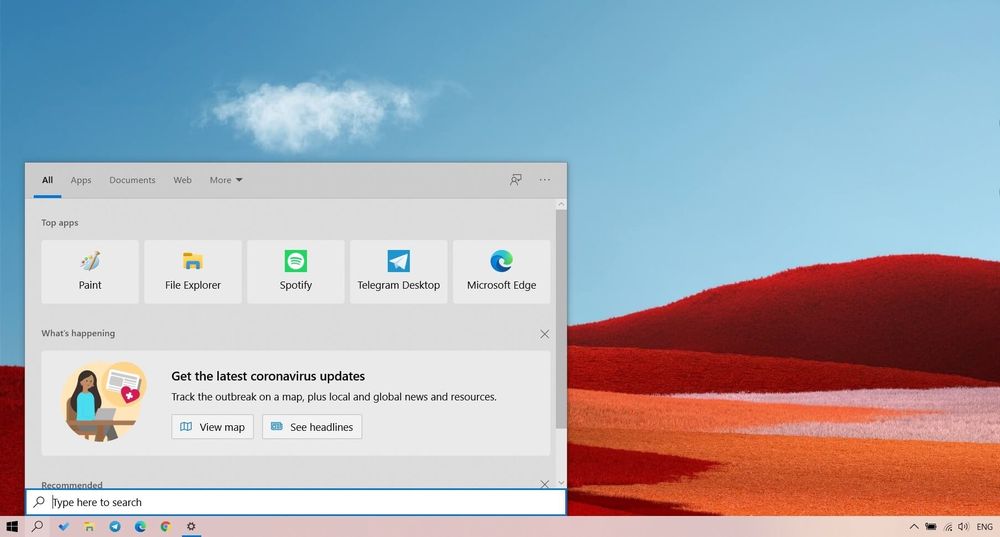Image resolution: width=1000 pixels, height=537 pixels.
Task: Open File Explorer on the taskbar
Action: (x=89, y=526)
